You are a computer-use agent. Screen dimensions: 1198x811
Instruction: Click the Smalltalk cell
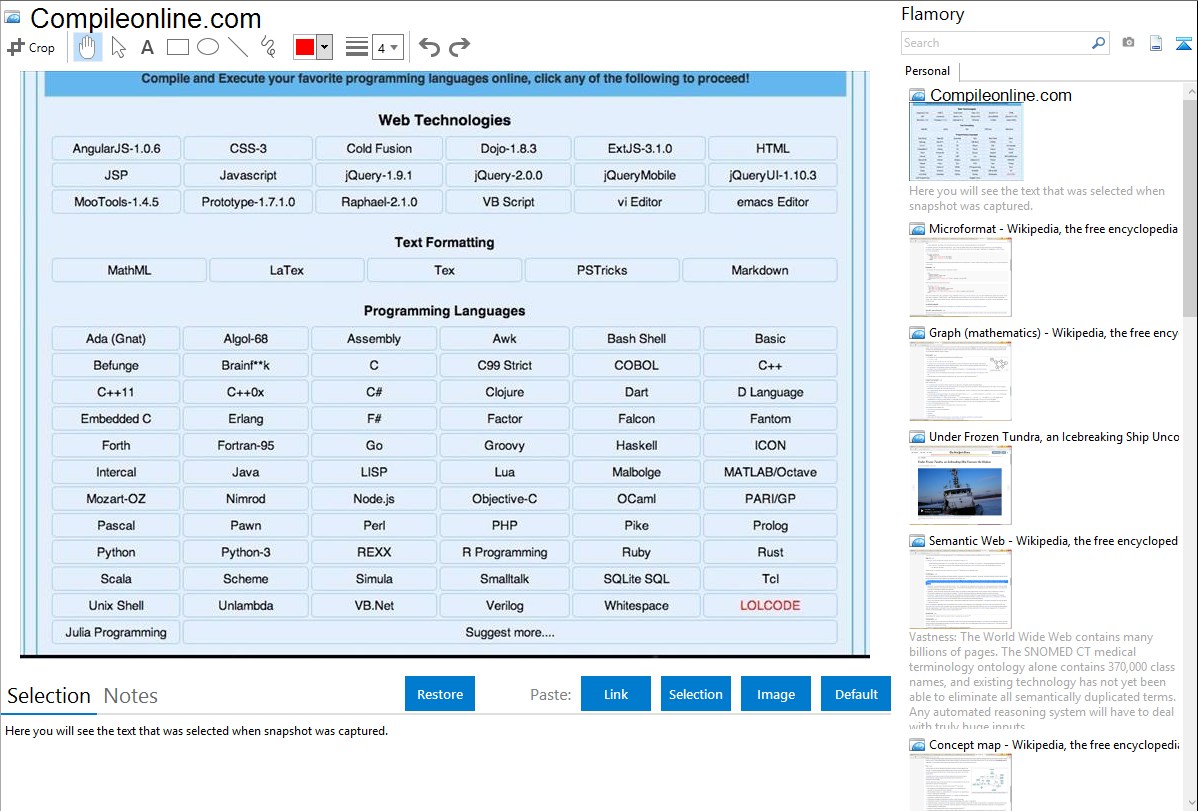[x=504, y=579]
